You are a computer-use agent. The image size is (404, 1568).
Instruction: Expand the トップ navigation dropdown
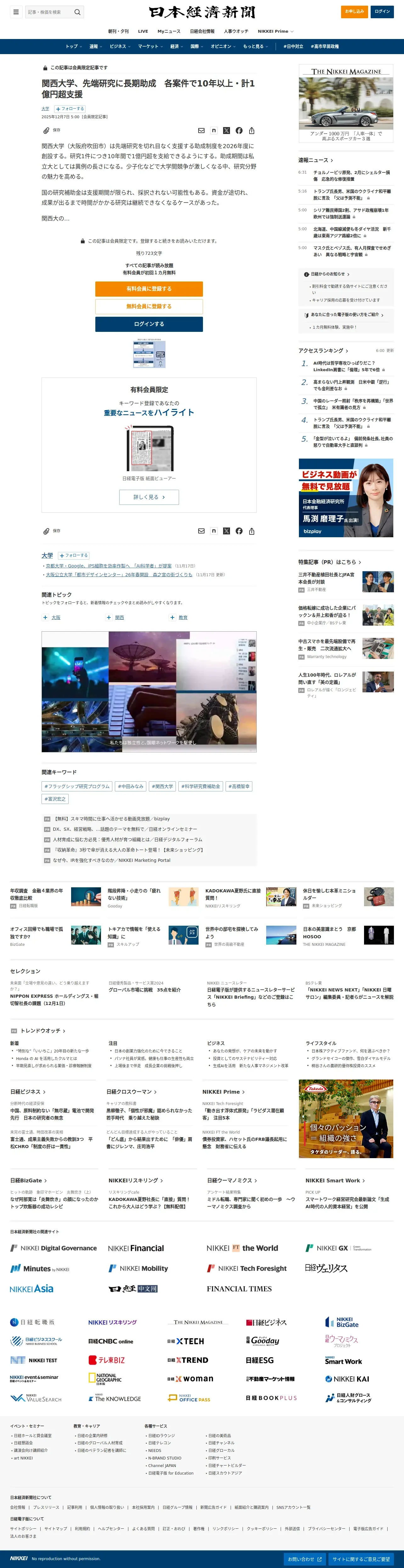coord(74,46)
